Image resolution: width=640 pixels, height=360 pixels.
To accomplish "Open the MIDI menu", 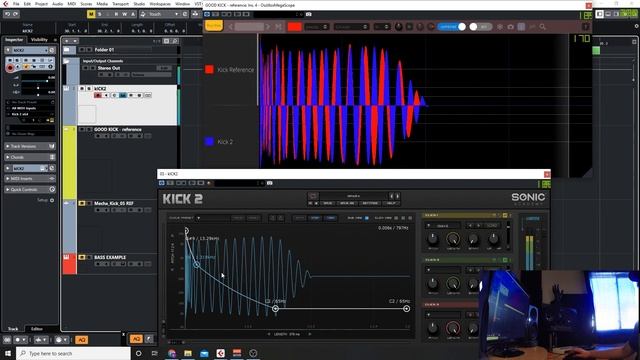I will [x=71, y=4].
